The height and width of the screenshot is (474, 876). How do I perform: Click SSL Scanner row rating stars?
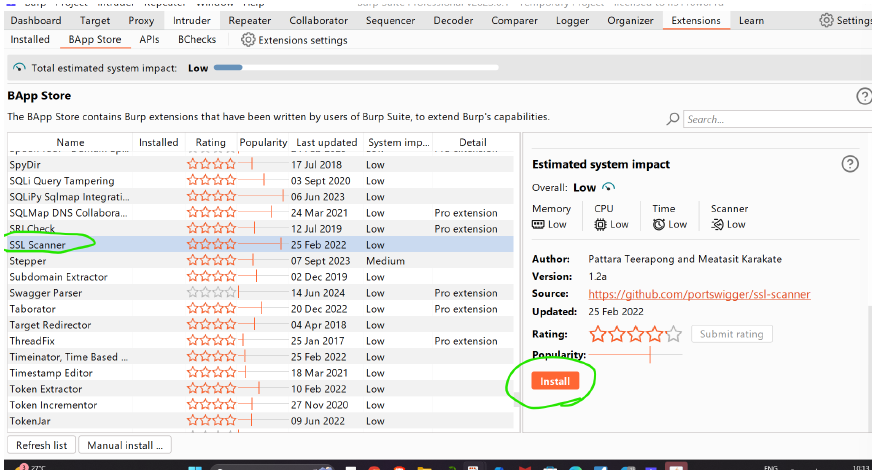(x=211, y=244)
